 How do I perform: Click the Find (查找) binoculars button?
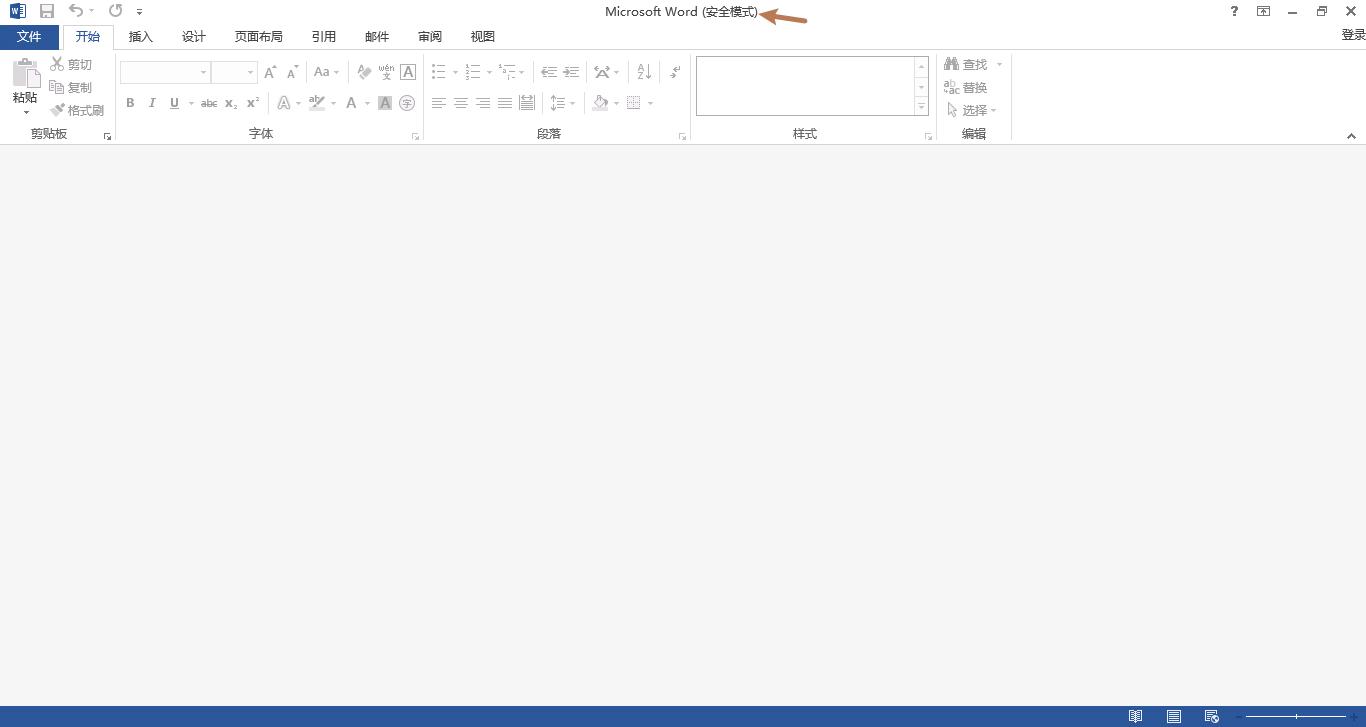point(966,65)
